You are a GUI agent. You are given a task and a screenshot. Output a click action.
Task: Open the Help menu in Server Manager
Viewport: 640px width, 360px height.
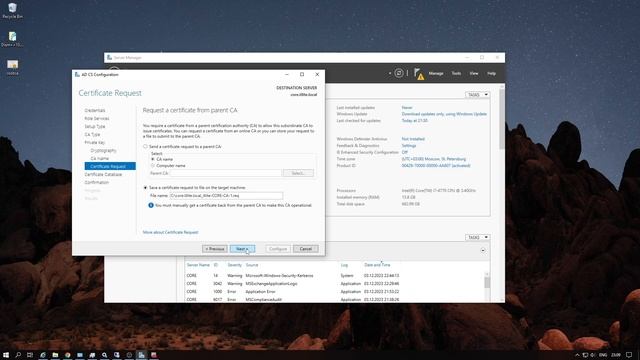(x=491, y=73)
